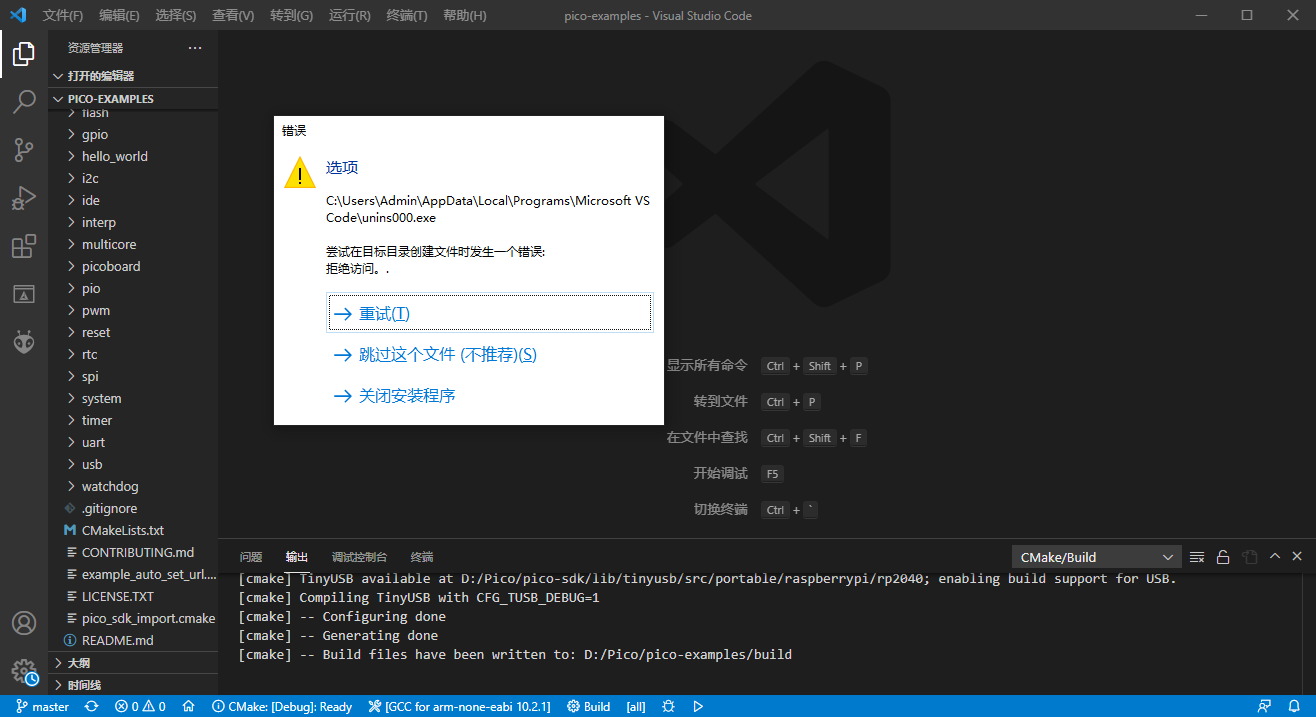Launch target with status bar play icon
The height and width of the screenshot is (717, 1316).
click(x=698, y=707)
